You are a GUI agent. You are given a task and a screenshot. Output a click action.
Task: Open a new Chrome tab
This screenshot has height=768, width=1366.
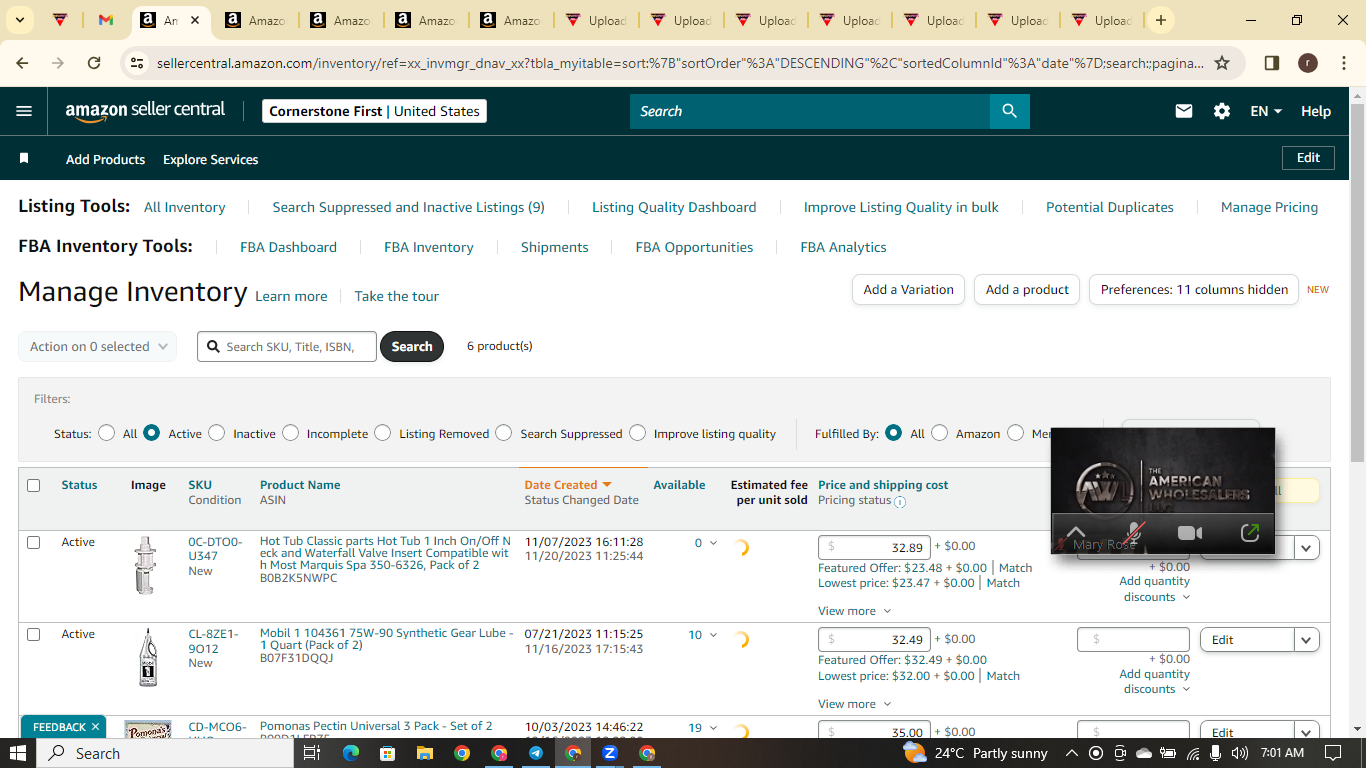point(1160,20)
